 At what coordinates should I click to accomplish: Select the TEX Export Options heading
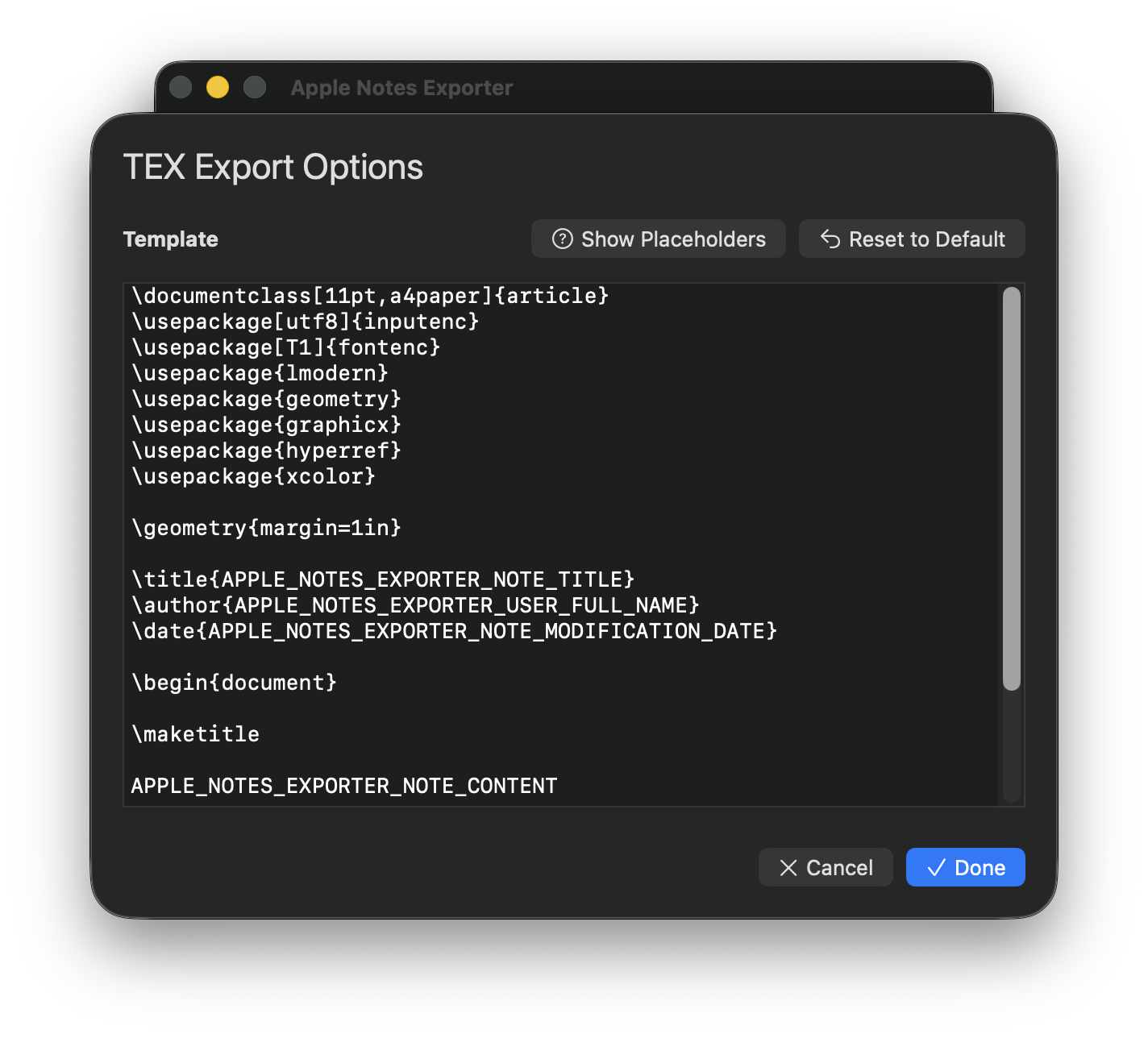(x=272, y=167)
